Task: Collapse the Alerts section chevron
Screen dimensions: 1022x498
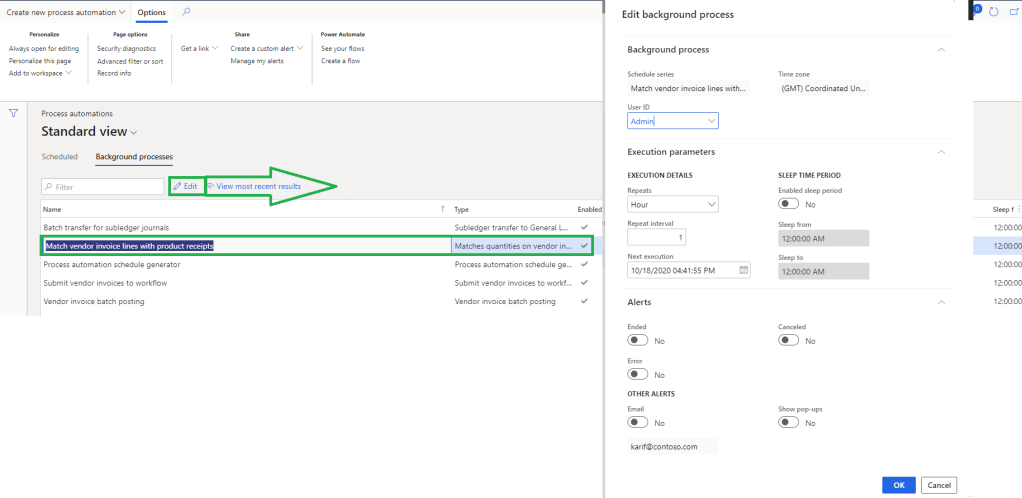Action: pyautogui.click(x=940, y=301)
